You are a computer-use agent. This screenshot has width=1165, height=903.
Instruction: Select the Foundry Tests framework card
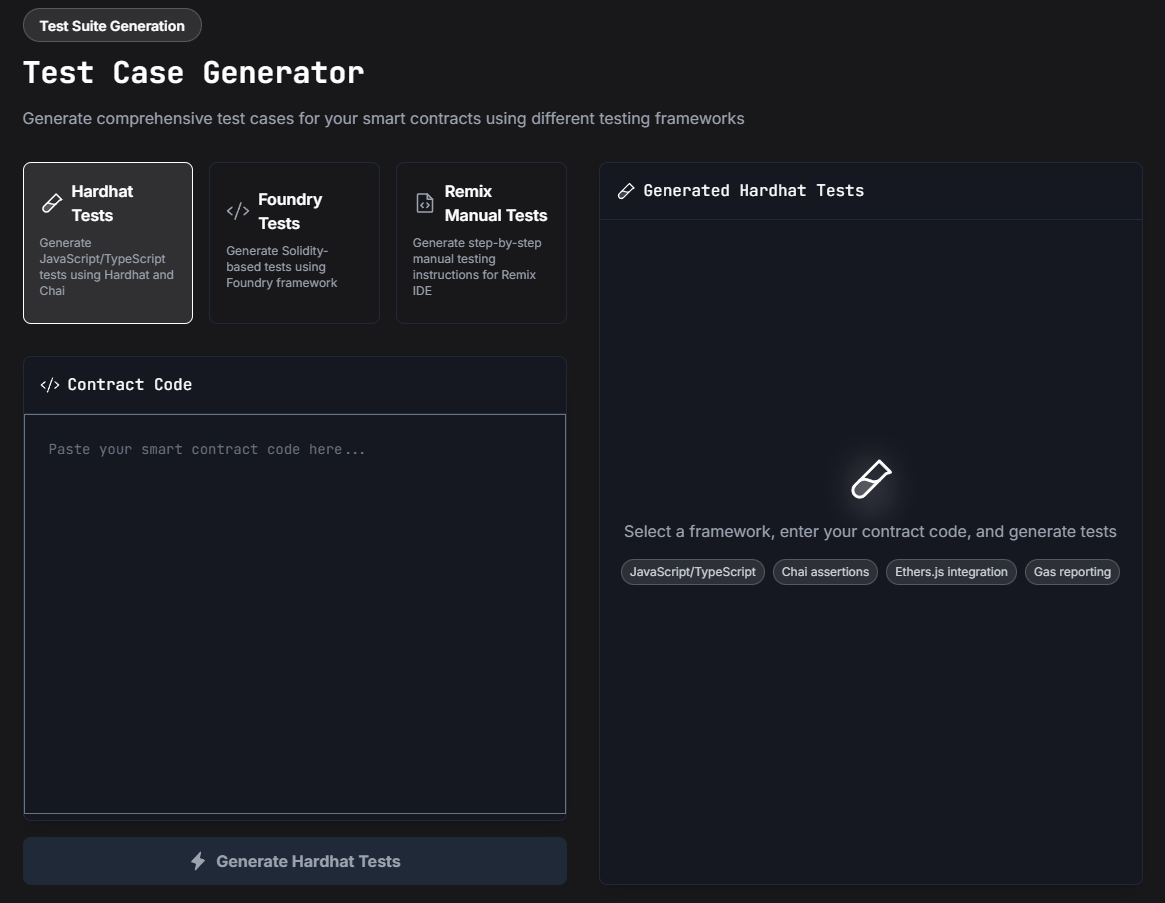(294, 243)
